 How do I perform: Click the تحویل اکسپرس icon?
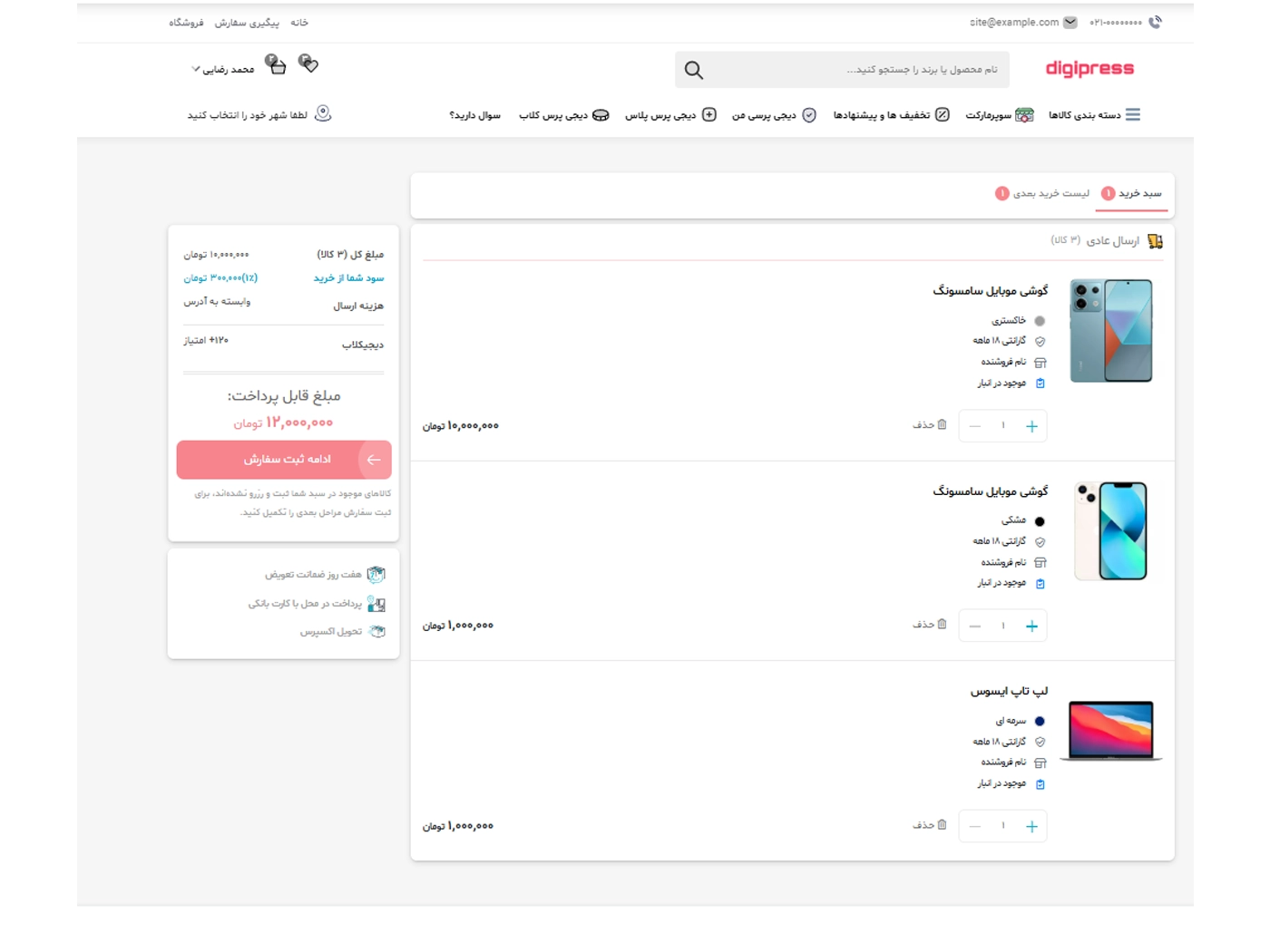[376, 632]
